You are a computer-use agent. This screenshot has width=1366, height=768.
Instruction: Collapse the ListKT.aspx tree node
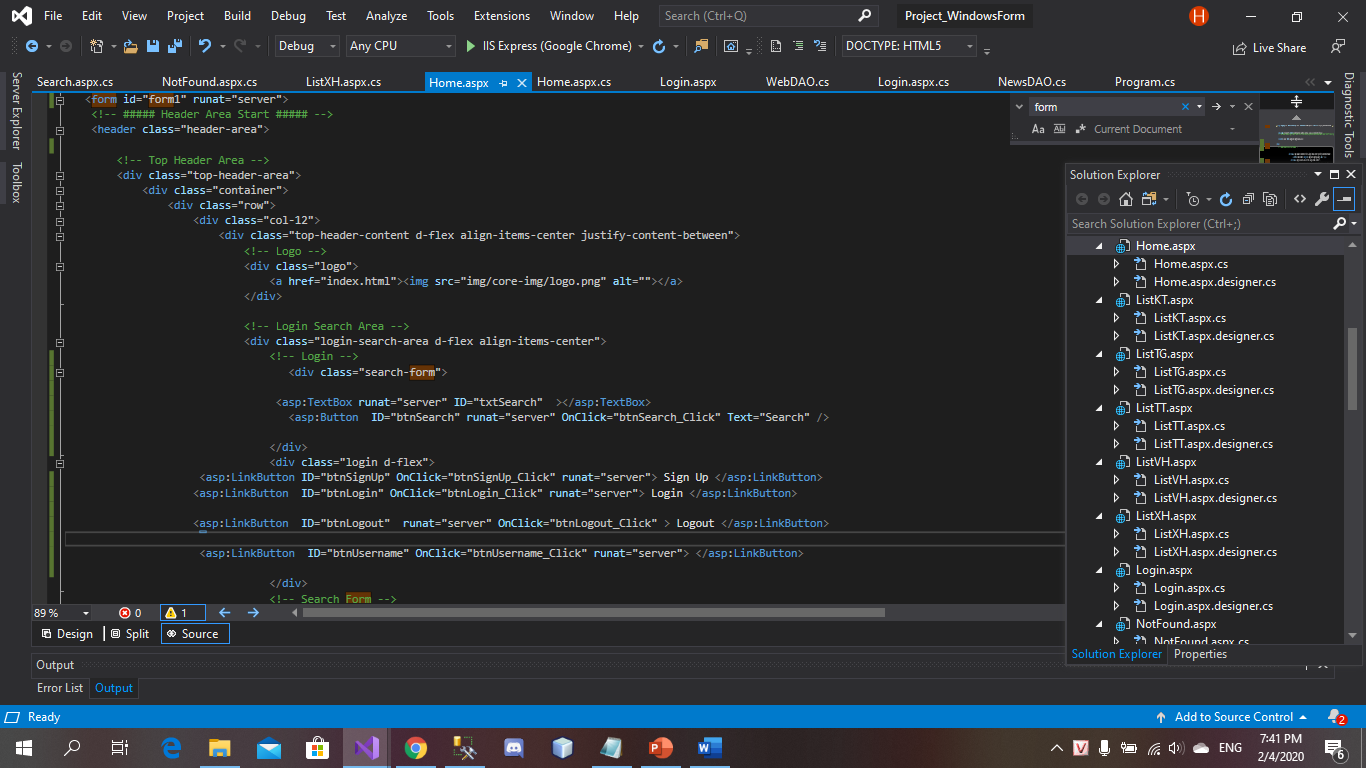(x=1099, y=300)
